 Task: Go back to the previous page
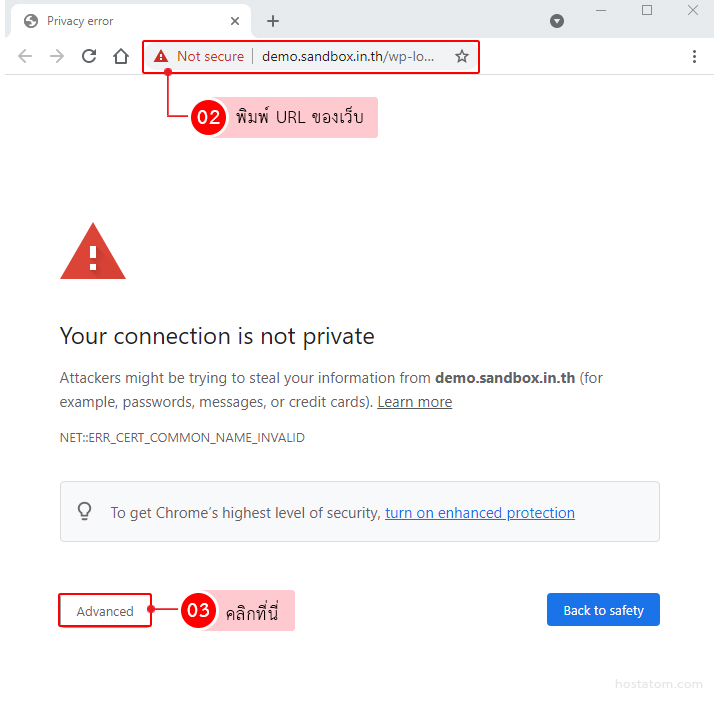point(25,57)
